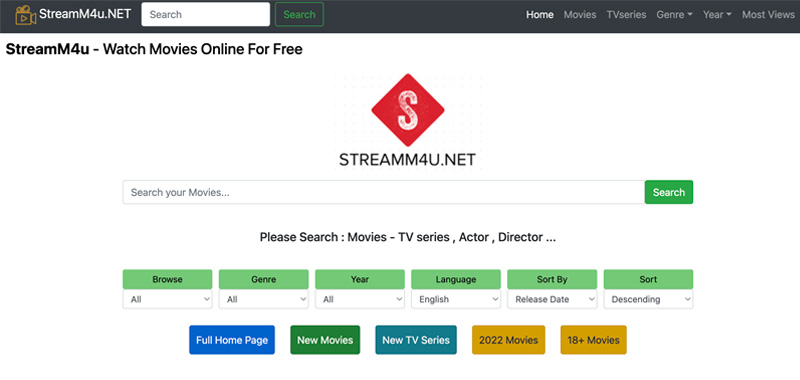Focus the Search your Movies input field
Screen dimensions: 800x380
click(x=384, y=192)
